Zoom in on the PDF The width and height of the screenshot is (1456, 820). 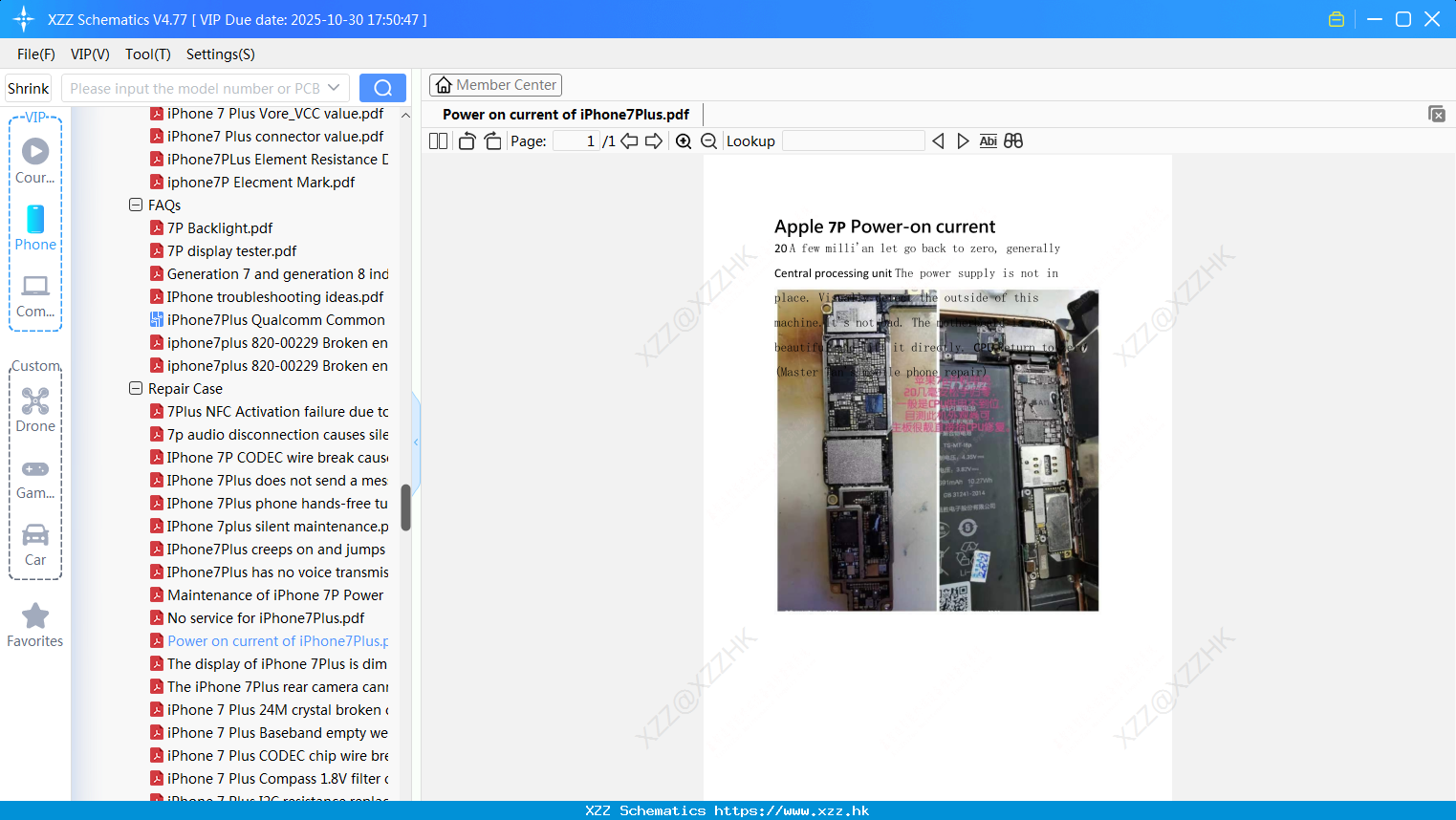[x=684, y=141]
